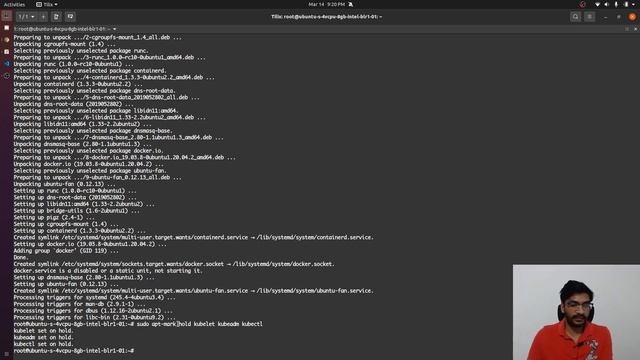Maximize the terminal pane icon
The height and width of the screenshot is (360, 640).
pos(627,29)
